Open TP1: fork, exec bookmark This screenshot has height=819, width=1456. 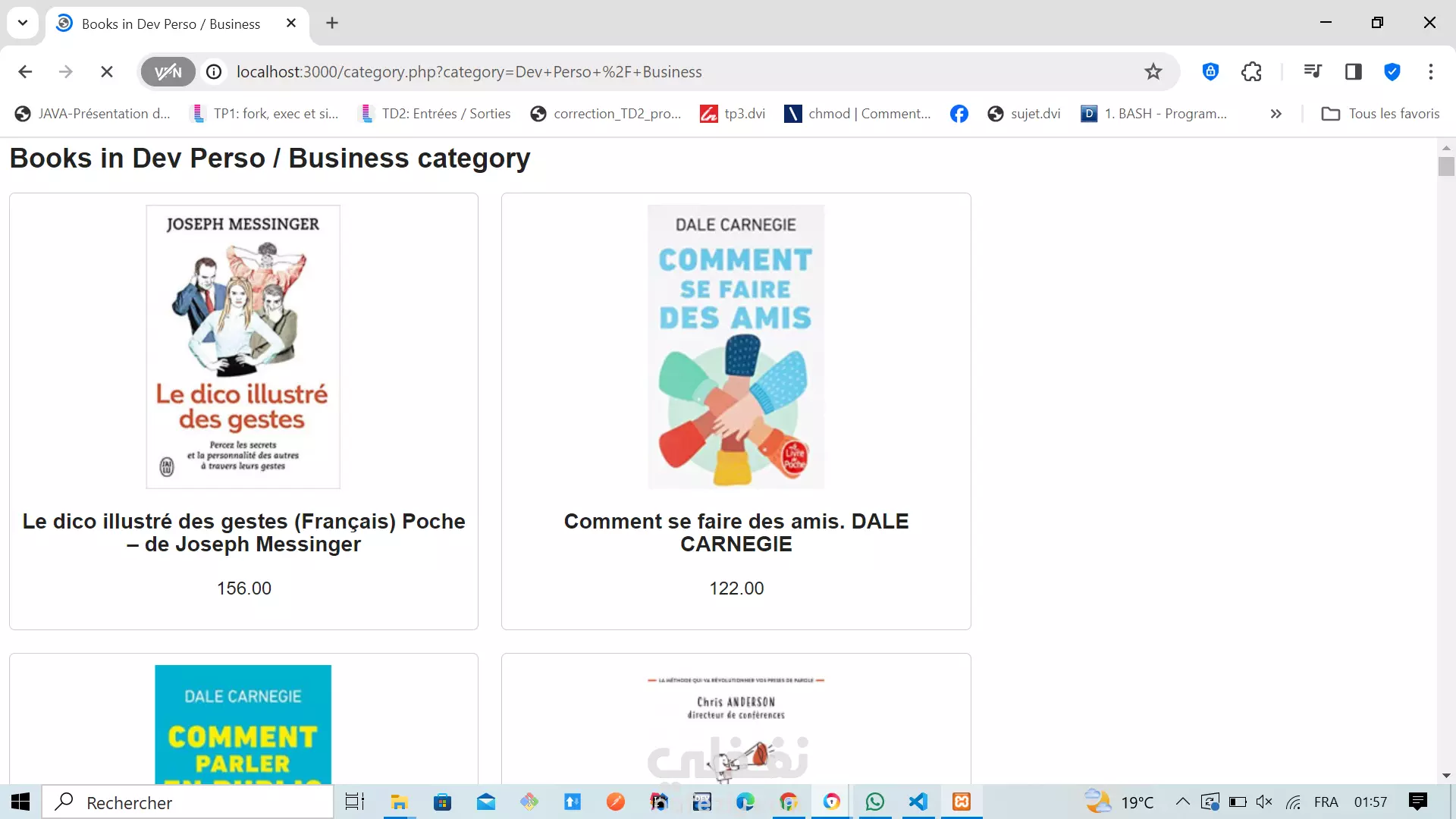point(265,114)
